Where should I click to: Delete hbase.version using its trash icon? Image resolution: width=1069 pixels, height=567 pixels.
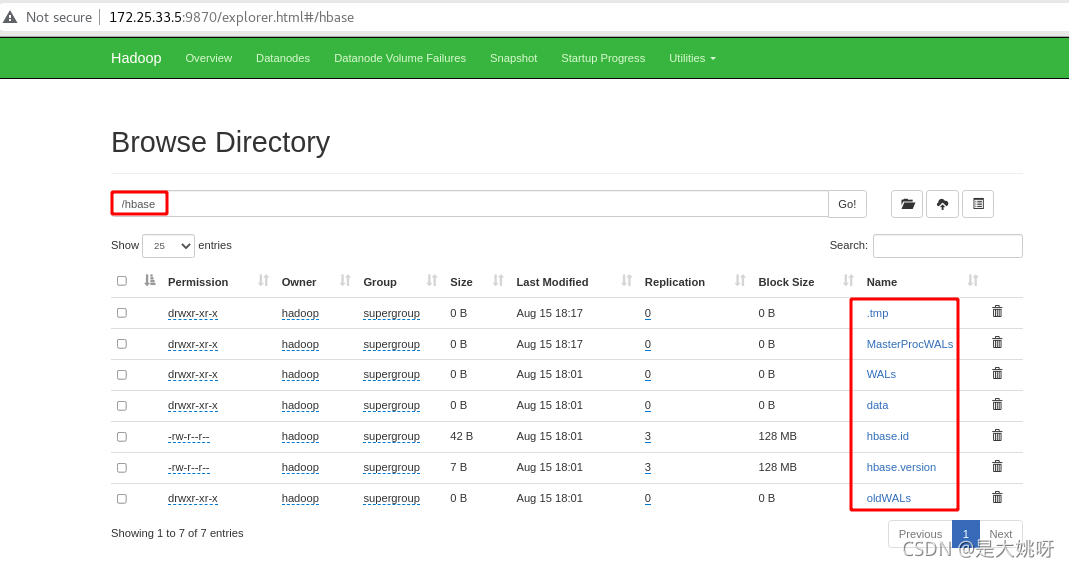click(x=997, y=466)
